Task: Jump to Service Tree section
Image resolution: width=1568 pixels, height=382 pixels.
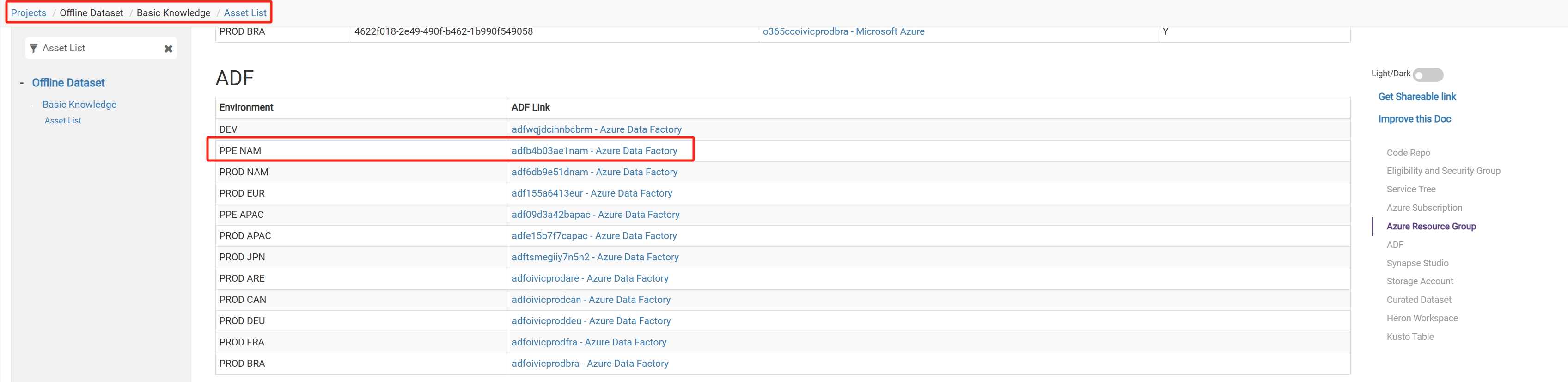Action: (1411, 190)
